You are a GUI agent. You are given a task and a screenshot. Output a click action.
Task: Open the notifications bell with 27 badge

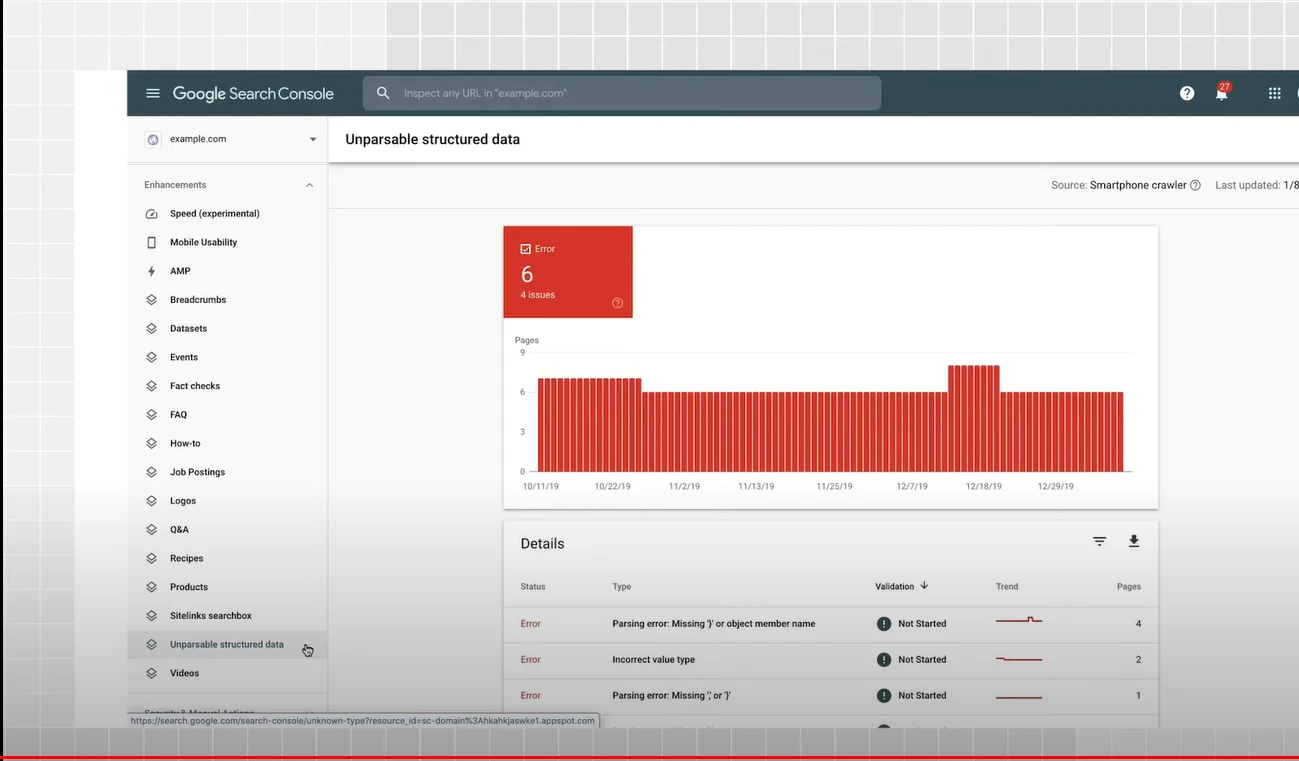pos(1222,92)
